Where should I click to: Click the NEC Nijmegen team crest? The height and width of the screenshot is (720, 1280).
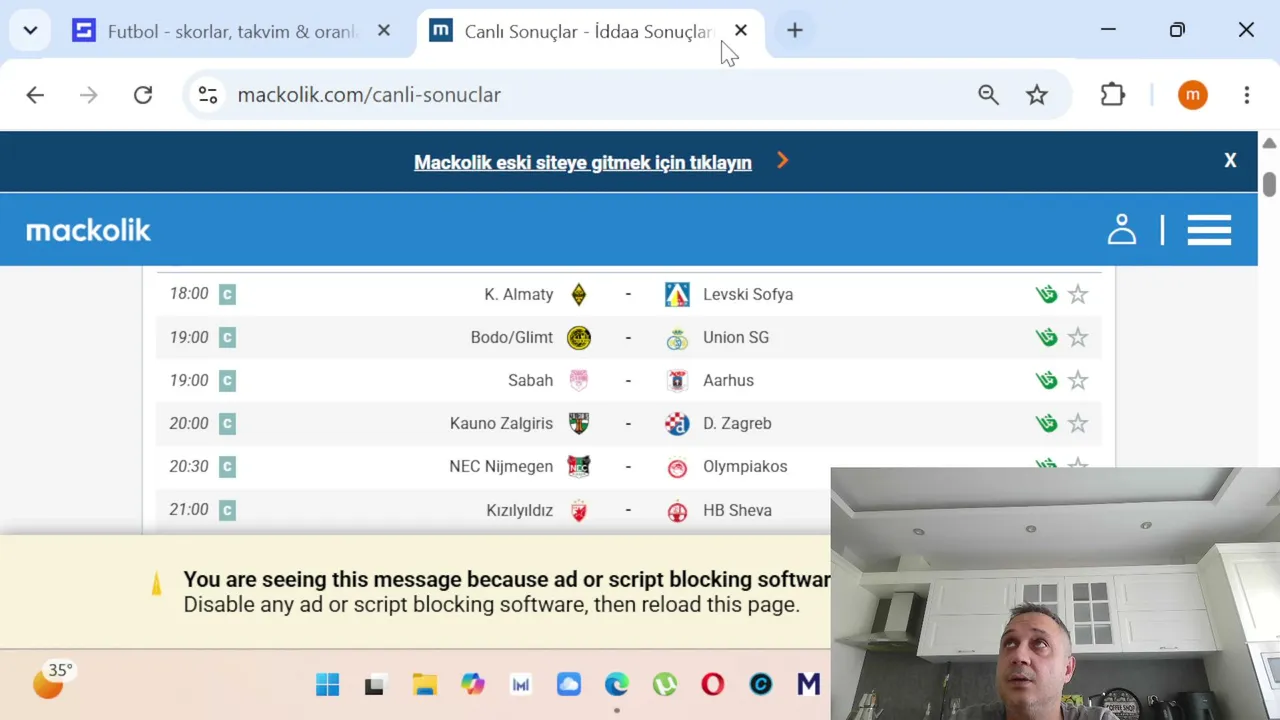coord(578,466)
